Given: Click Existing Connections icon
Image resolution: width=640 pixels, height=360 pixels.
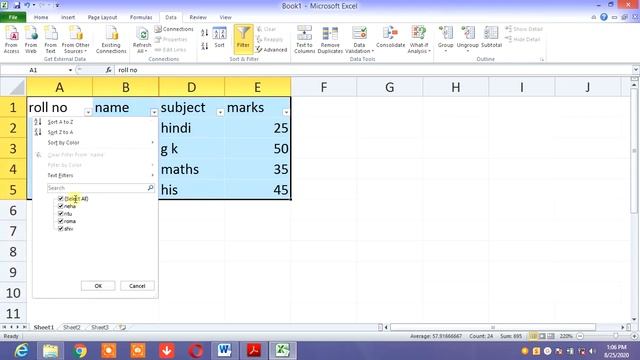Looking at the screenshot, I should (x=111, y=39).
